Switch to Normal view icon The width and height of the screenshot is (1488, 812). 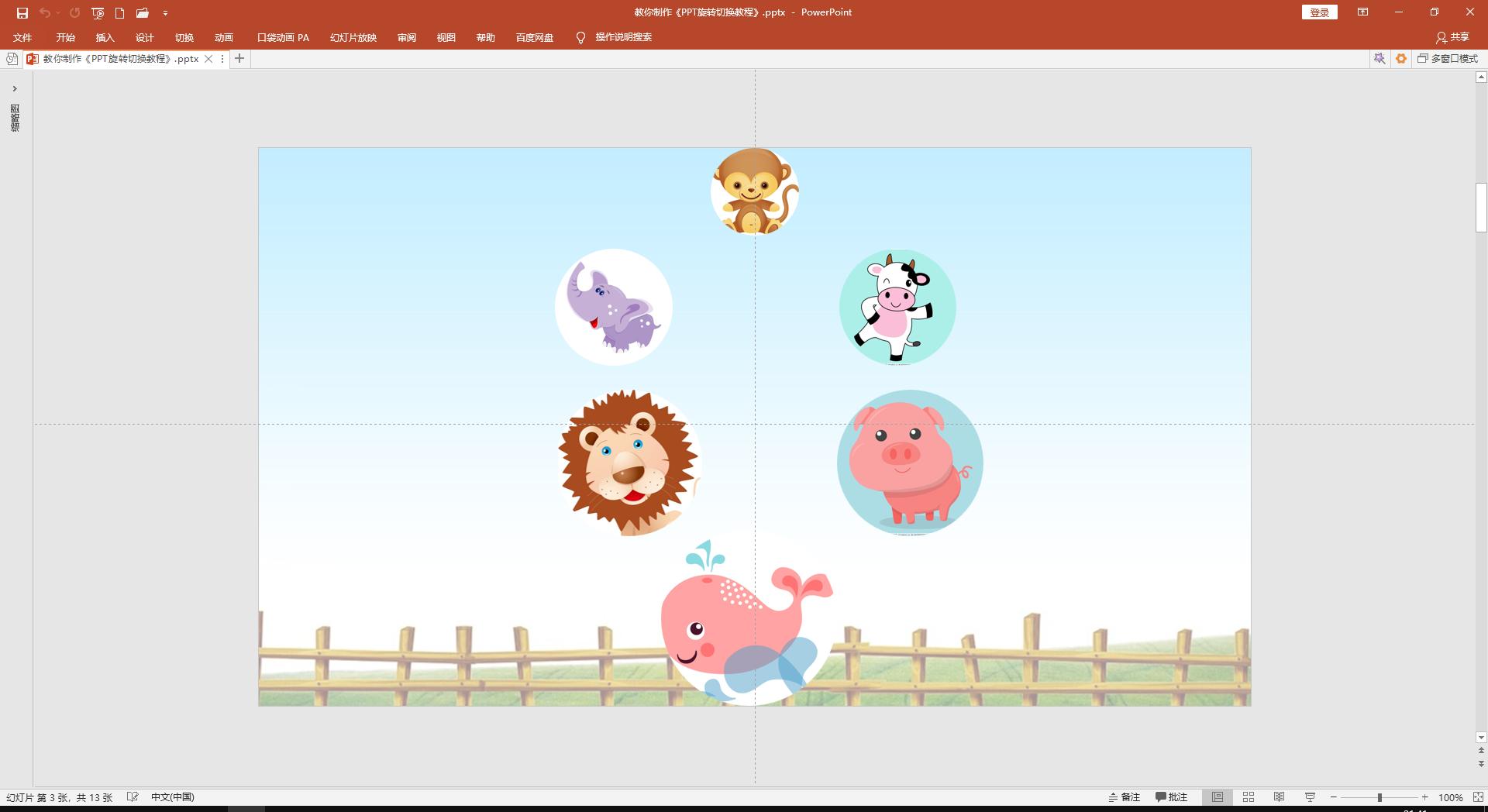(1218, 797)
